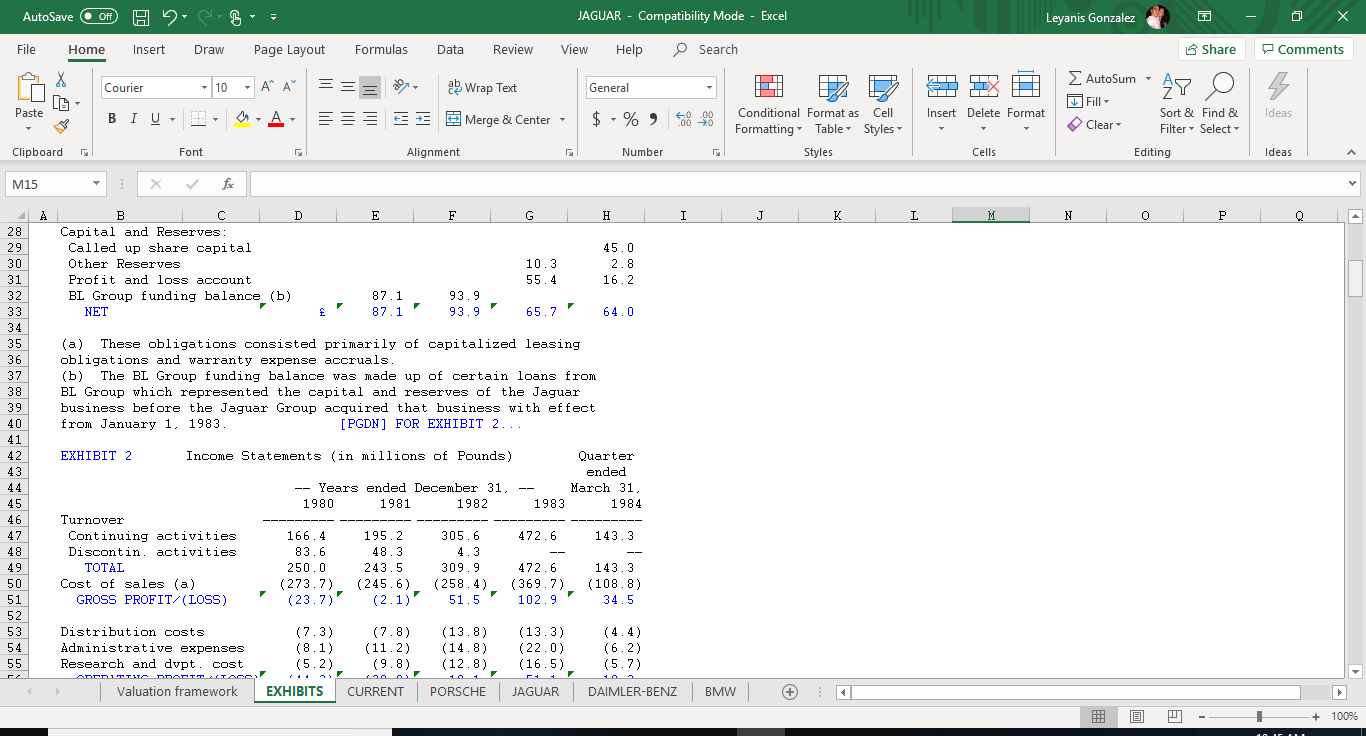Open Format as Table gallery
The height and width of the screenshot is (736, 1366).
832,105
